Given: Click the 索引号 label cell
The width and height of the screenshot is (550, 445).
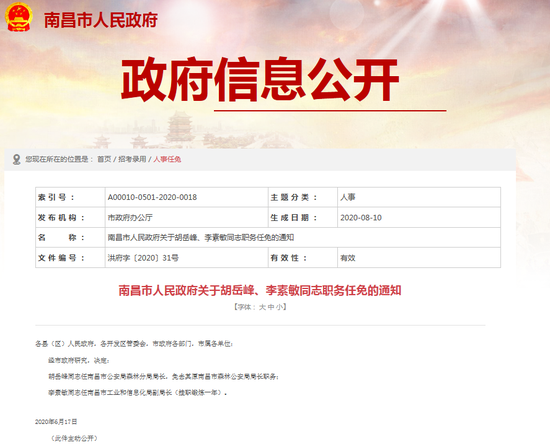Looking at the screenshot, I should click(x=70, y=197).
